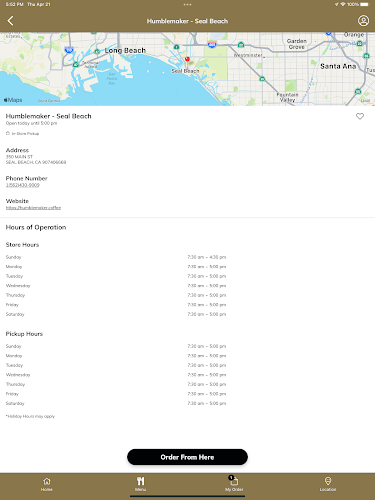This screenshot has height=500, width=375.
Task: Tap the store address text
Action: tap(36, 159)
